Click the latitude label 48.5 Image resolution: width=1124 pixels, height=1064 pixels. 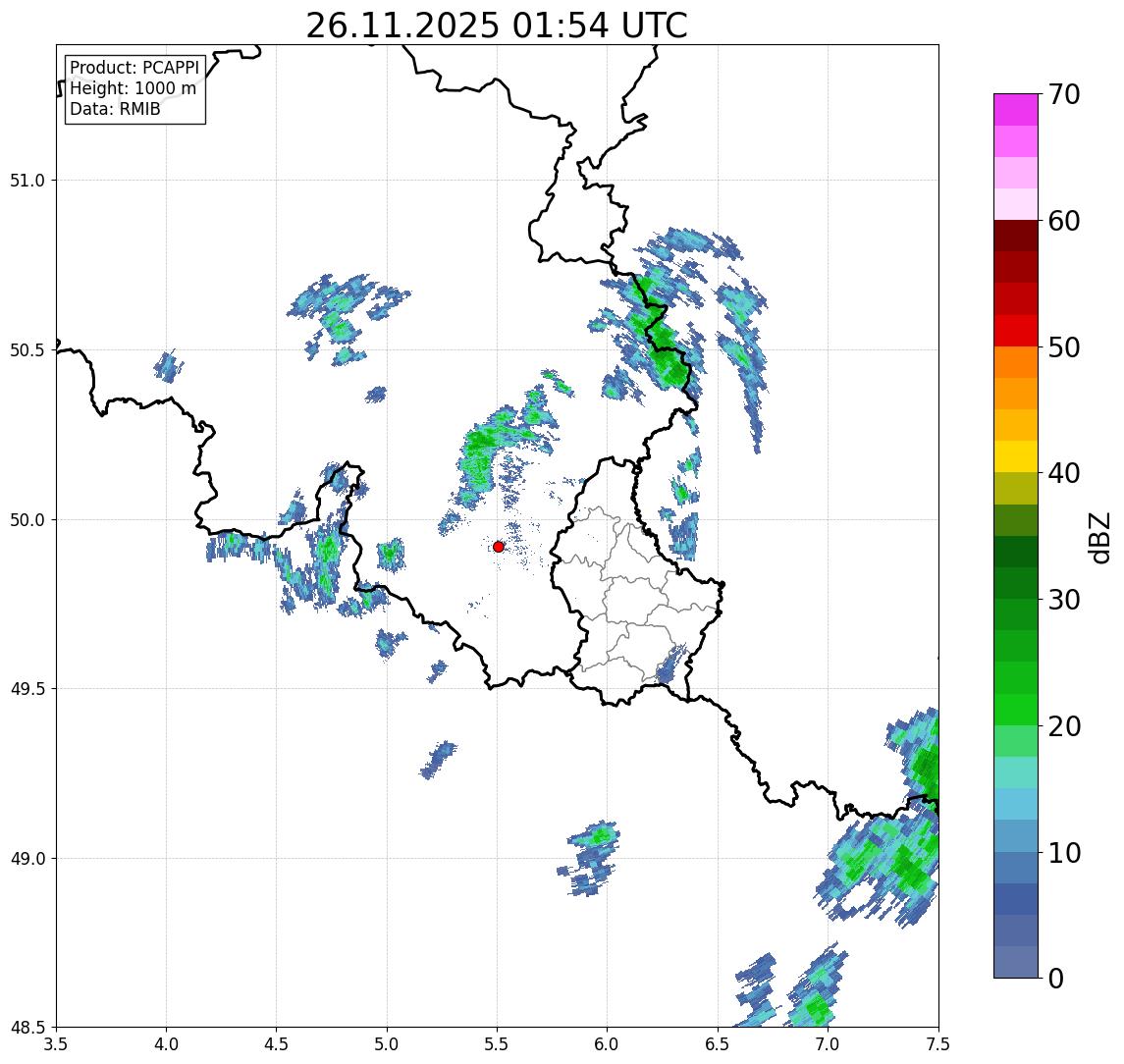(27, 1028)
